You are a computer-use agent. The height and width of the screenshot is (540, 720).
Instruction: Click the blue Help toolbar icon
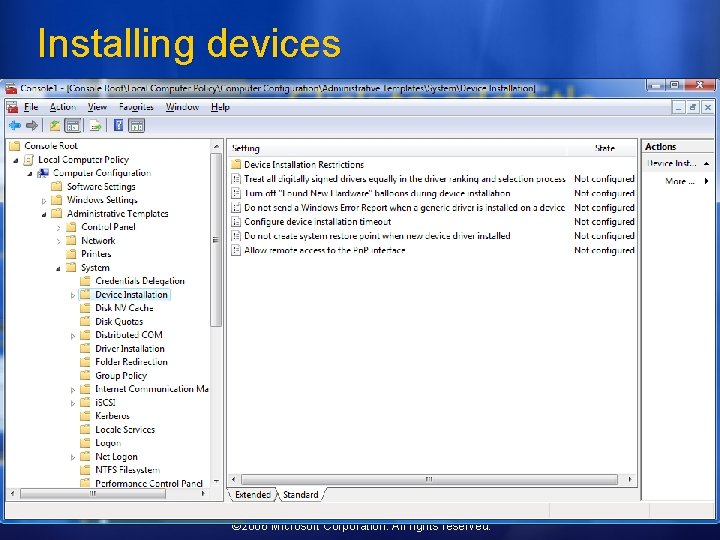click(118, 125)
